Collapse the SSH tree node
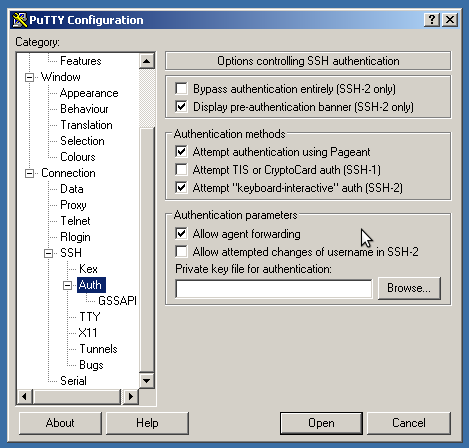Image resolution: width=469 pixels, height=448 pixels. tap(48, 253)
